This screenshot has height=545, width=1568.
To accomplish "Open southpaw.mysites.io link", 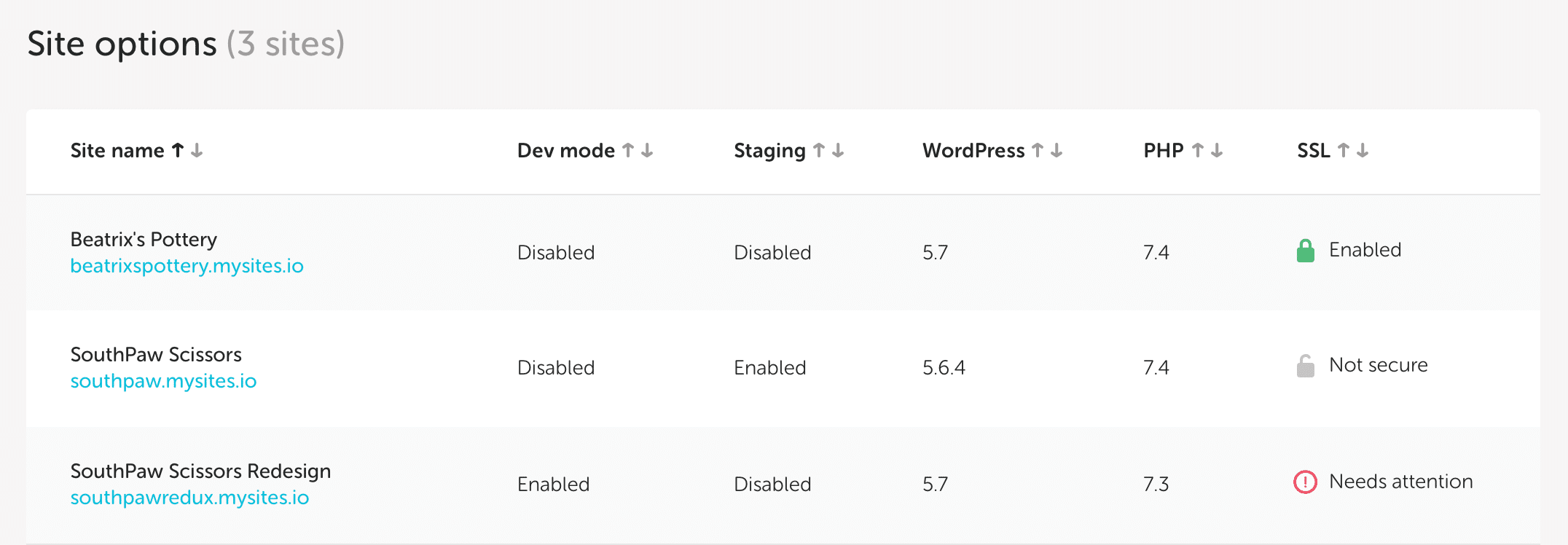I will click(x=163, y=381).
